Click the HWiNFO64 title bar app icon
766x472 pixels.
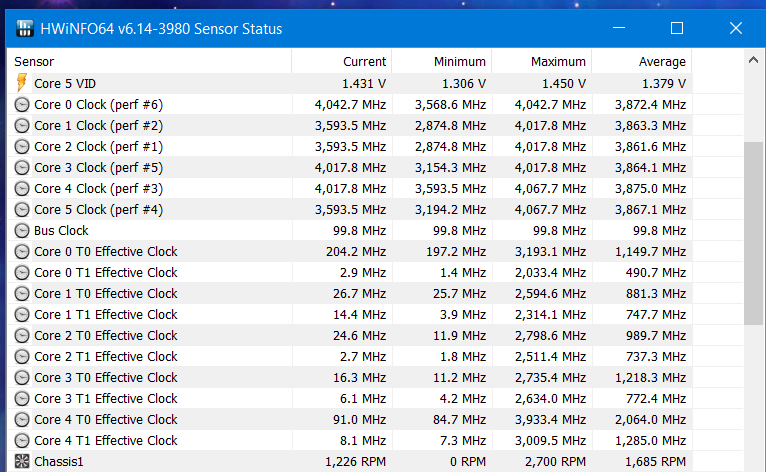tap(24, 28)
